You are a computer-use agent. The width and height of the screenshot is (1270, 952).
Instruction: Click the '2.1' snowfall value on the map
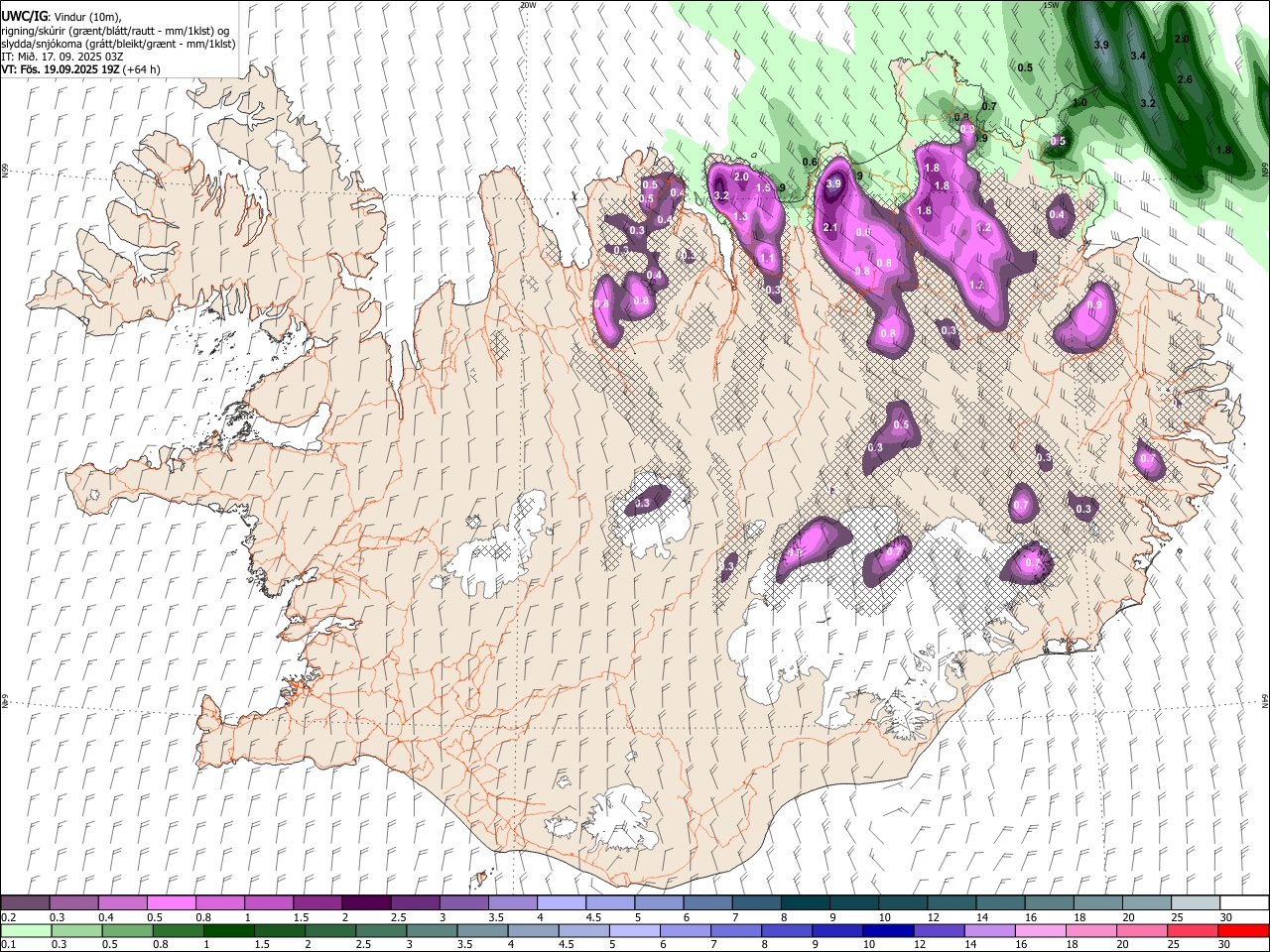pyautogui.click(x=831, y=228)
